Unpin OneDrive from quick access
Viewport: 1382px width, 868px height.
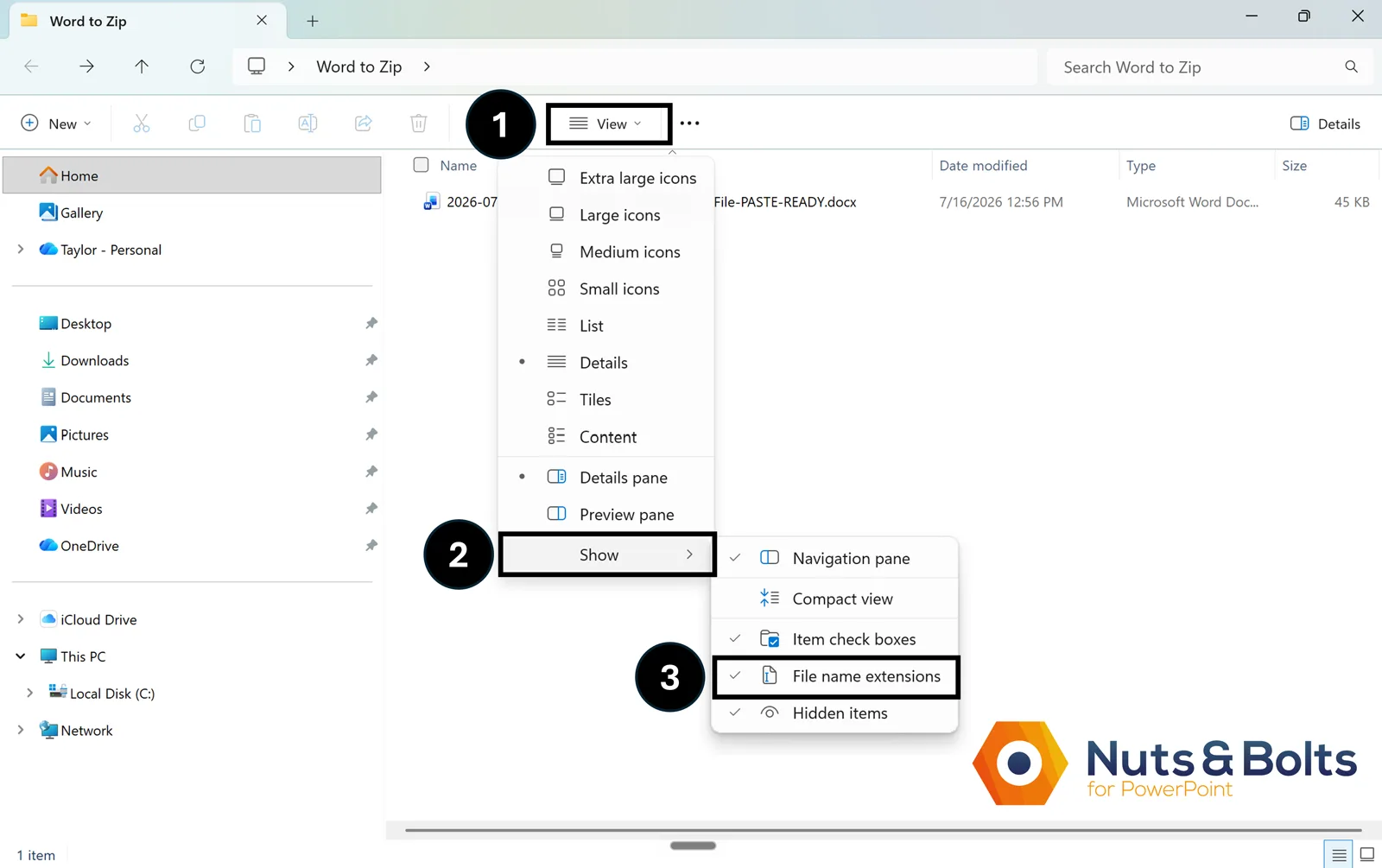[x=371, y=546]
